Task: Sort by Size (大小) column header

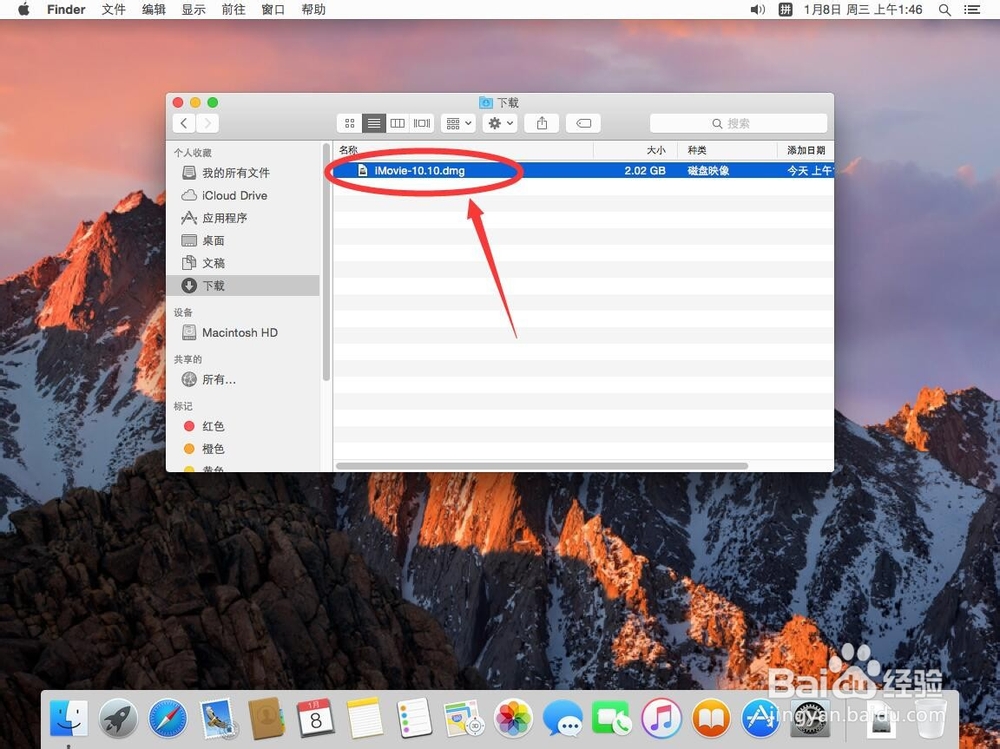Action: tap(635, 151)
